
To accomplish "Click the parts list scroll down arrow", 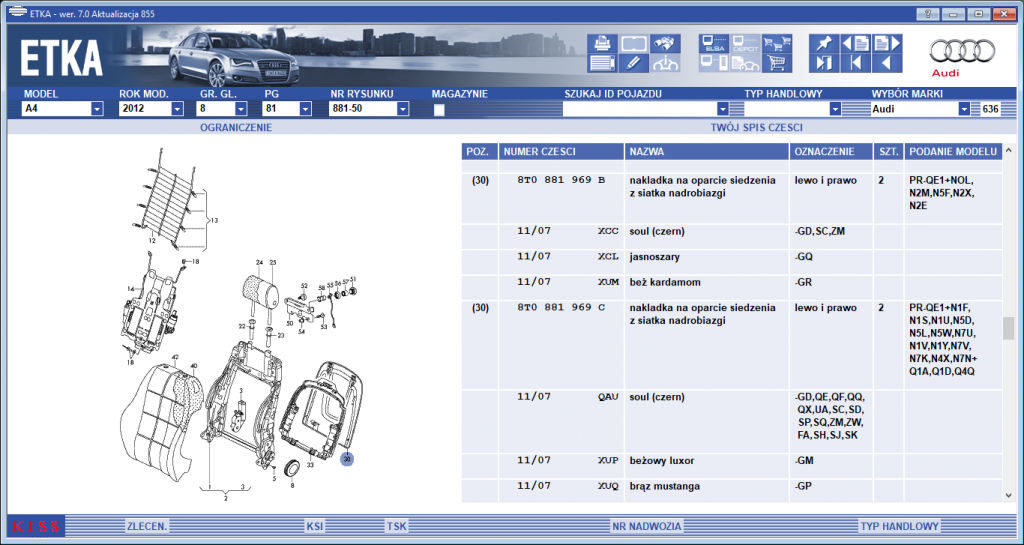I will coord(1009,495).
